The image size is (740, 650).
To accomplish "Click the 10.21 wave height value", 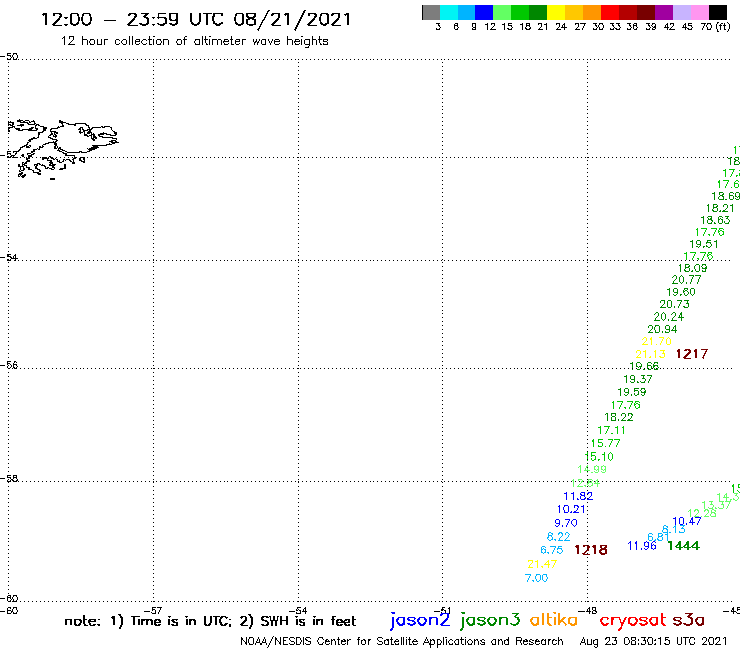I will pyautogui.click(x=572, y=509).
